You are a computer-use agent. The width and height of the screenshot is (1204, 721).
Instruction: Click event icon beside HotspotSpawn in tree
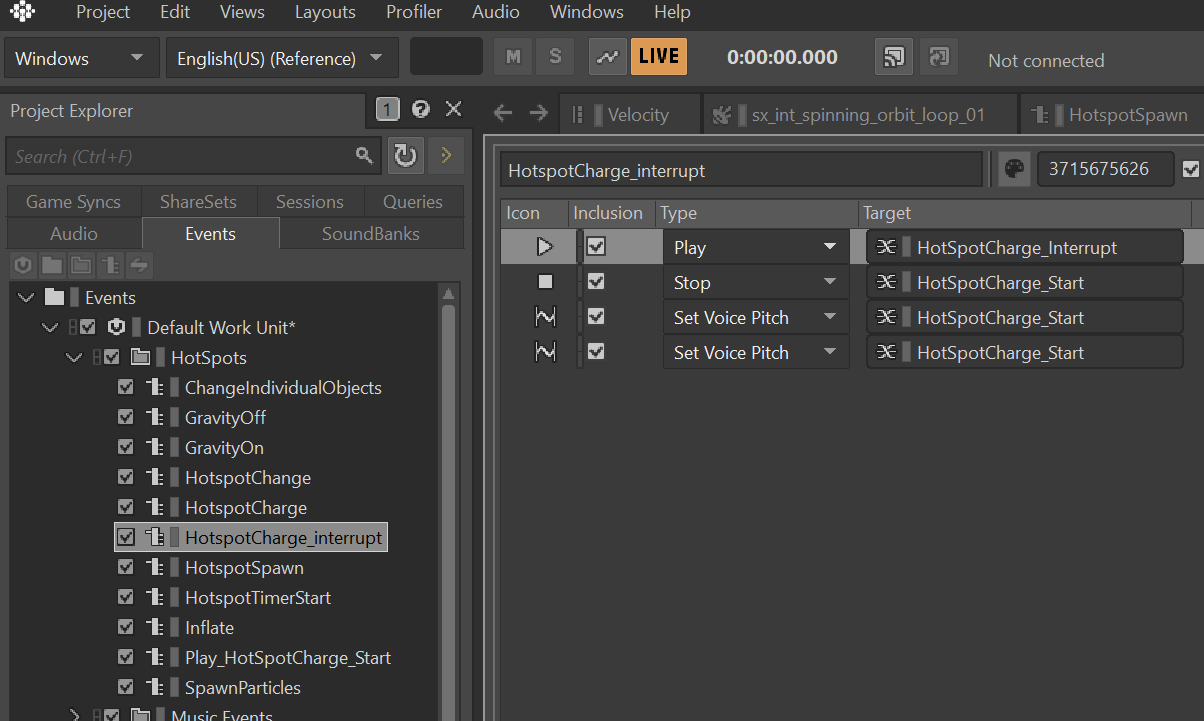pyautogui.click(x=155, y=567)
